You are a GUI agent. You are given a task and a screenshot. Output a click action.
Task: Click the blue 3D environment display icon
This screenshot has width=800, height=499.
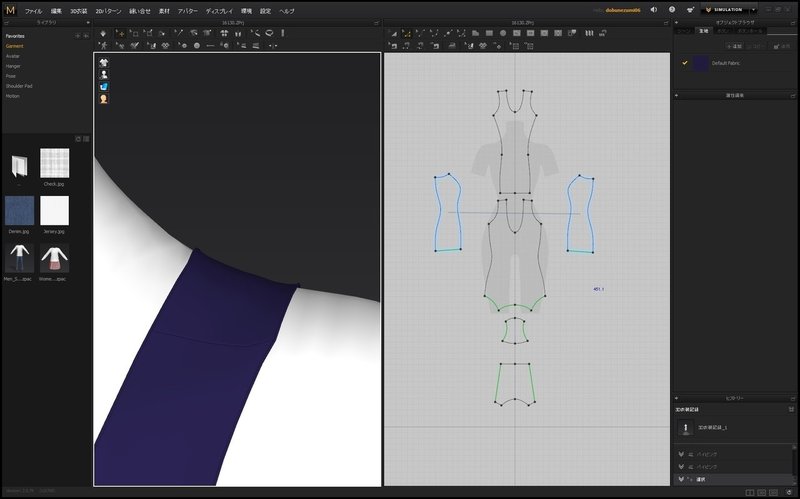coord(104,86)
